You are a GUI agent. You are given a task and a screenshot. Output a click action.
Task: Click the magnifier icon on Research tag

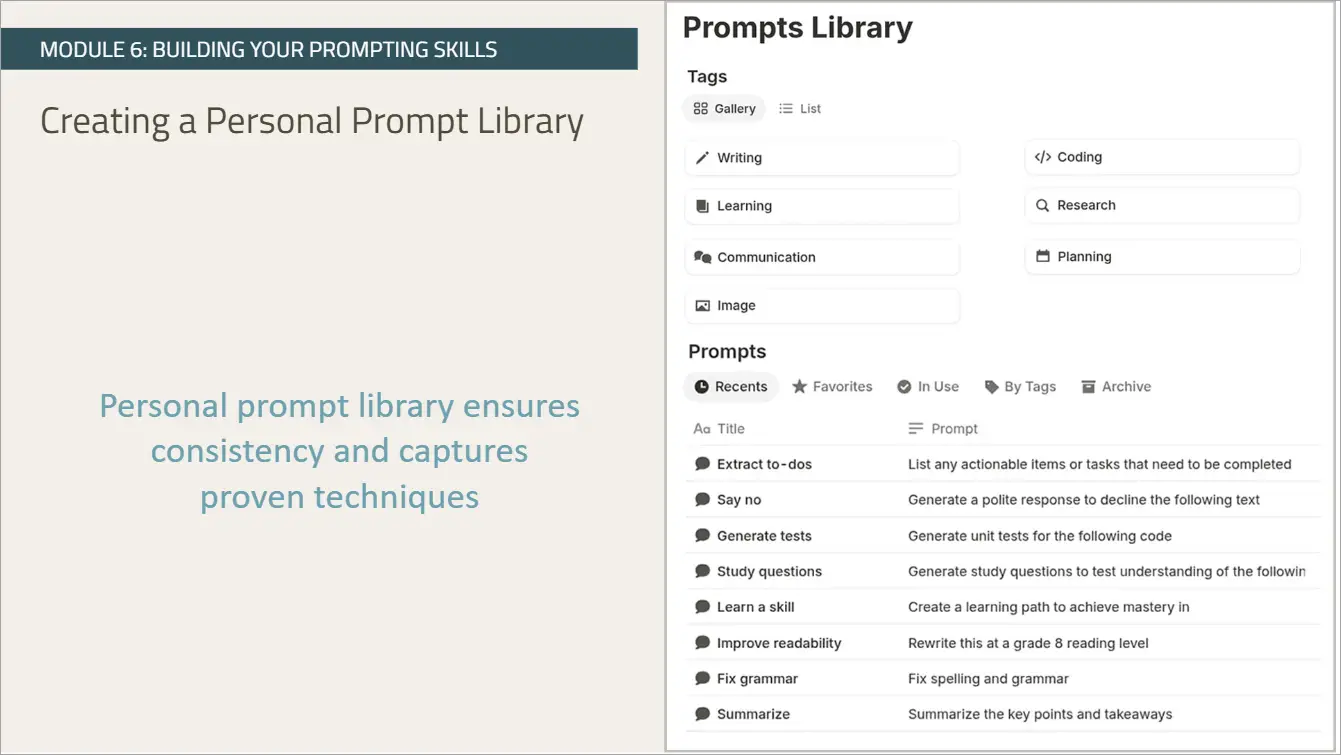coord(1042,205)
